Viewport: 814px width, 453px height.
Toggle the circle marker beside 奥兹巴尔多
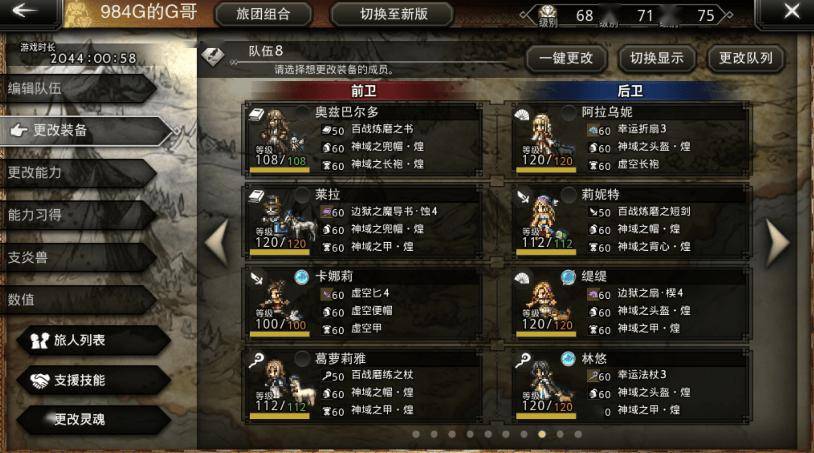coord(302,112)
